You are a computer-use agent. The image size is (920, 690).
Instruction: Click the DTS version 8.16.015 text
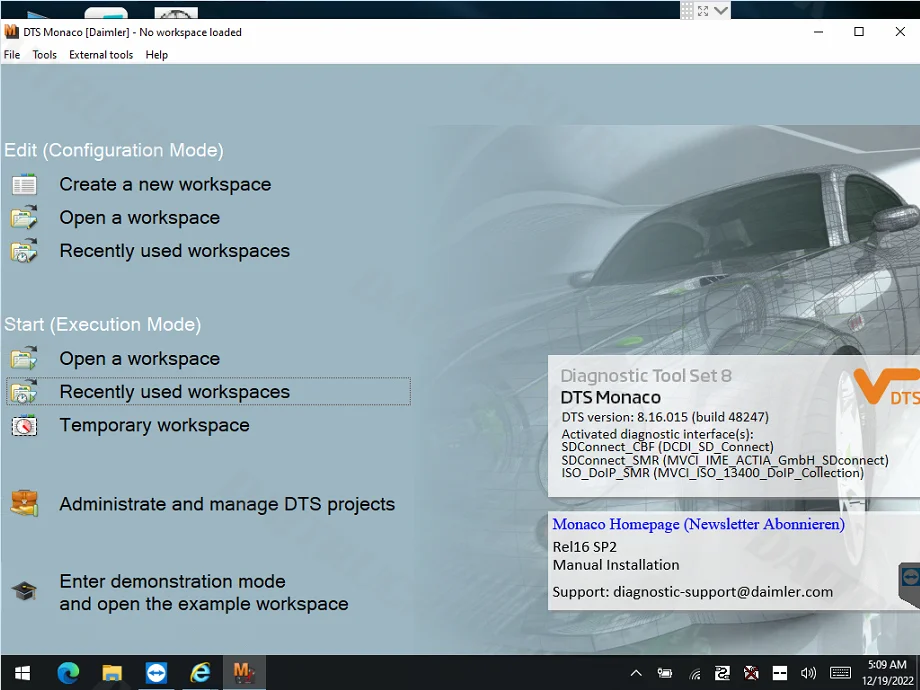click(x=665, y=417)
